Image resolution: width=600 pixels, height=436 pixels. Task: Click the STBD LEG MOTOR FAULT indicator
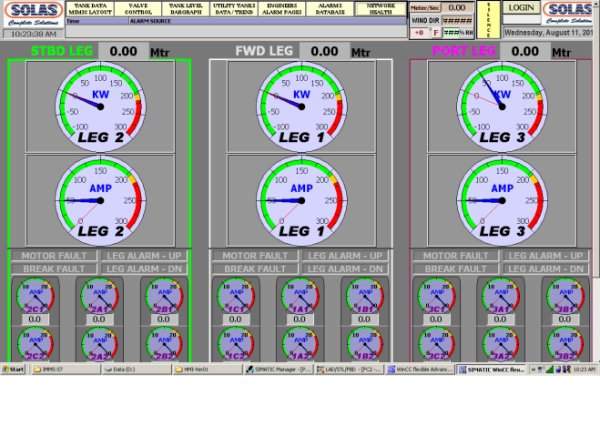click(x=57, y=256)
